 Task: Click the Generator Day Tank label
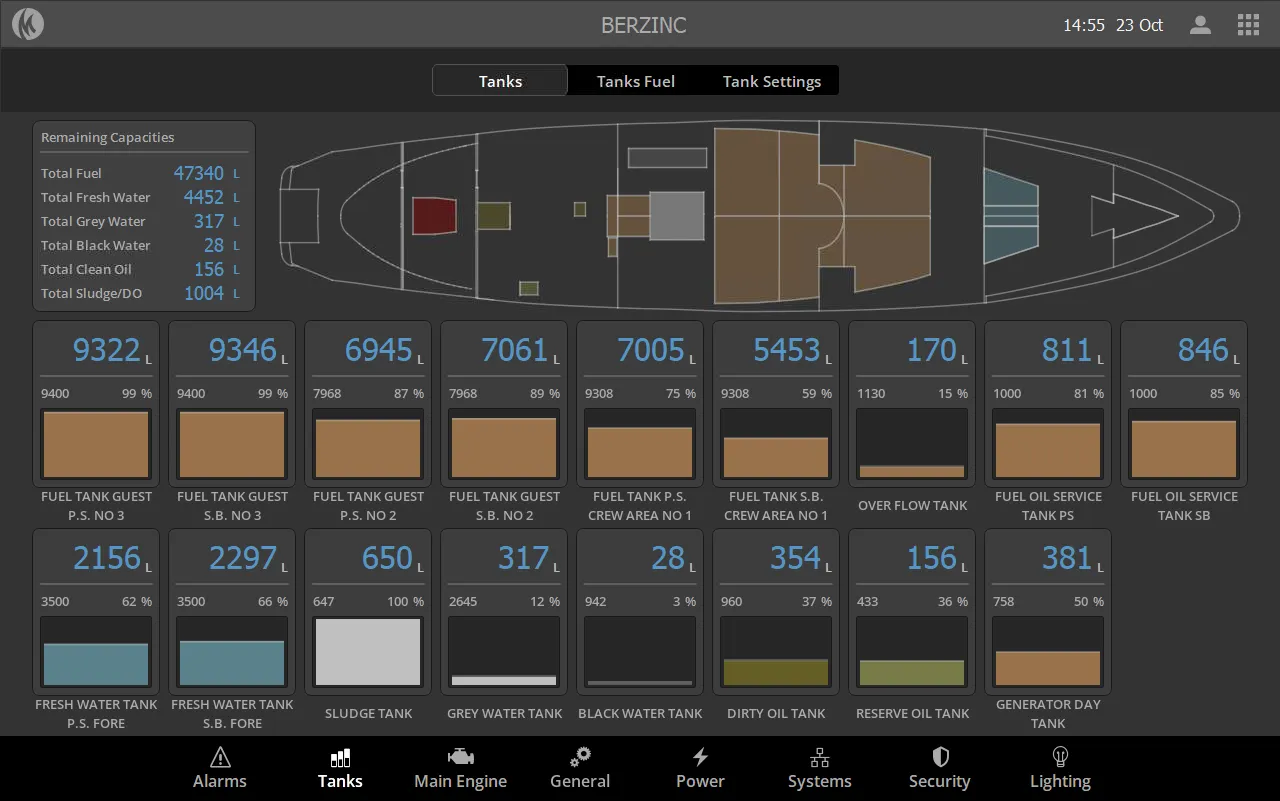pyautogui.click(x=1048, y=714)
